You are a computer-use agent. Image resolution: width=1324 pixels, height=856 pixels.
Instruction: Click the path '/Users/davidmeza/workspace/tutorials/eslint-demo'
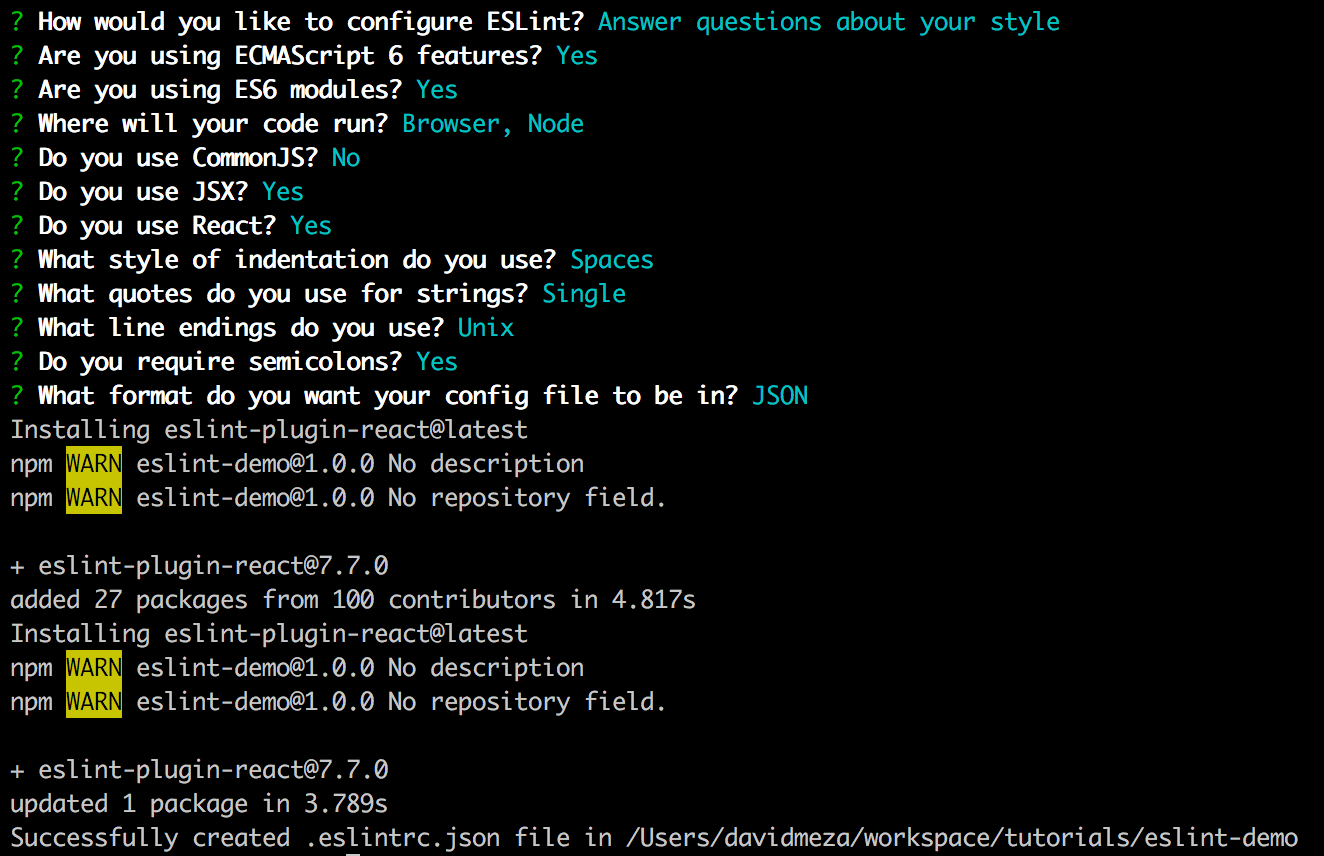961,838
